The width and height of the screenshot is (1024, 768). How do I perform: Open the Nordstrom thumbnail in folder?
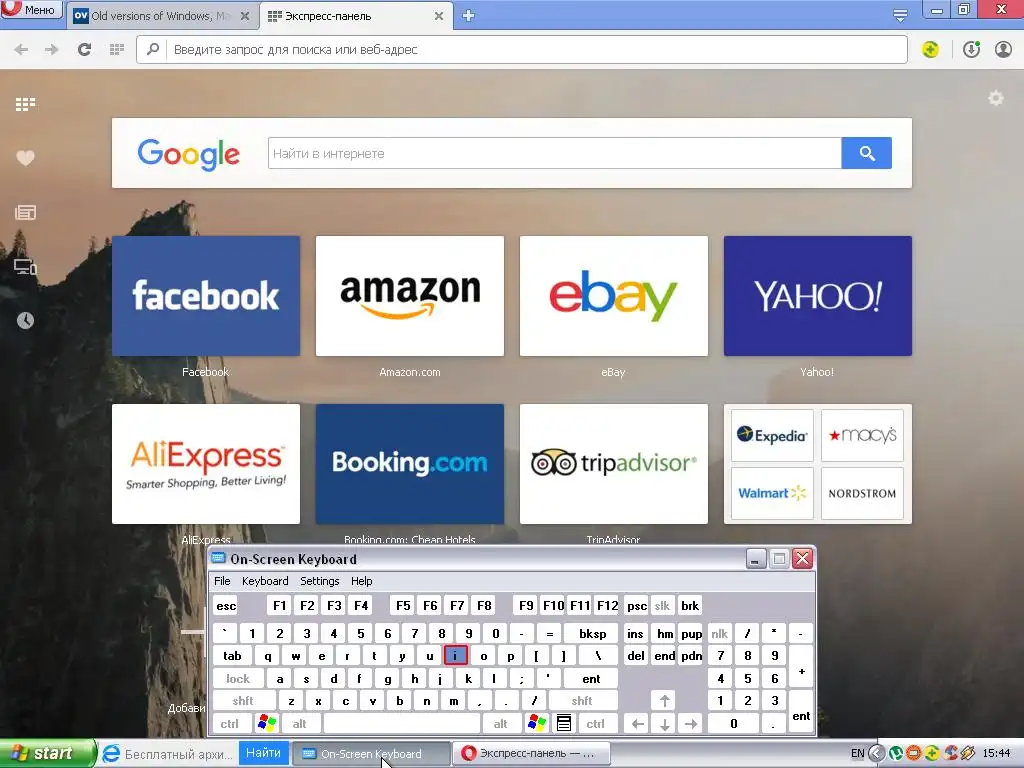862,493
